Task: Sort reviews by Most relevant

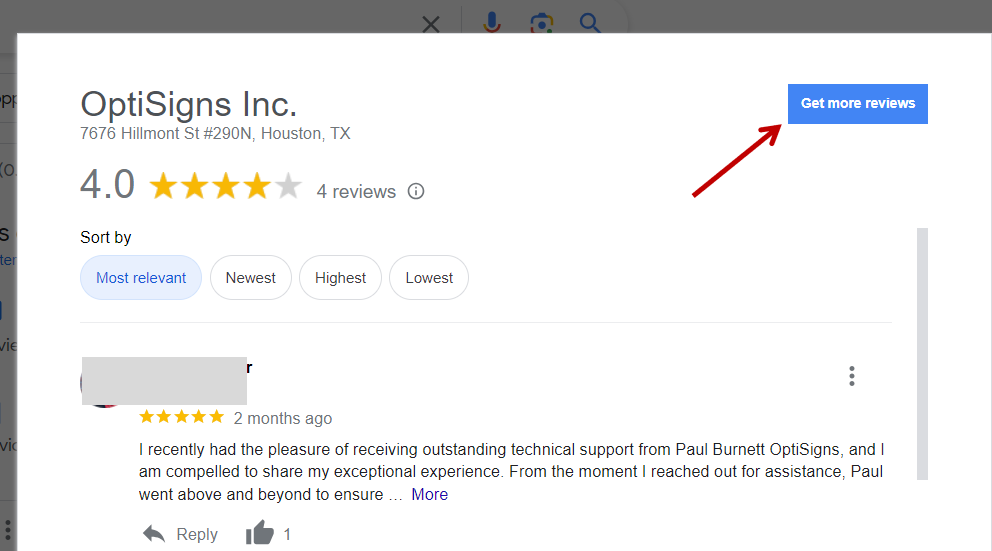Action: 141,278
